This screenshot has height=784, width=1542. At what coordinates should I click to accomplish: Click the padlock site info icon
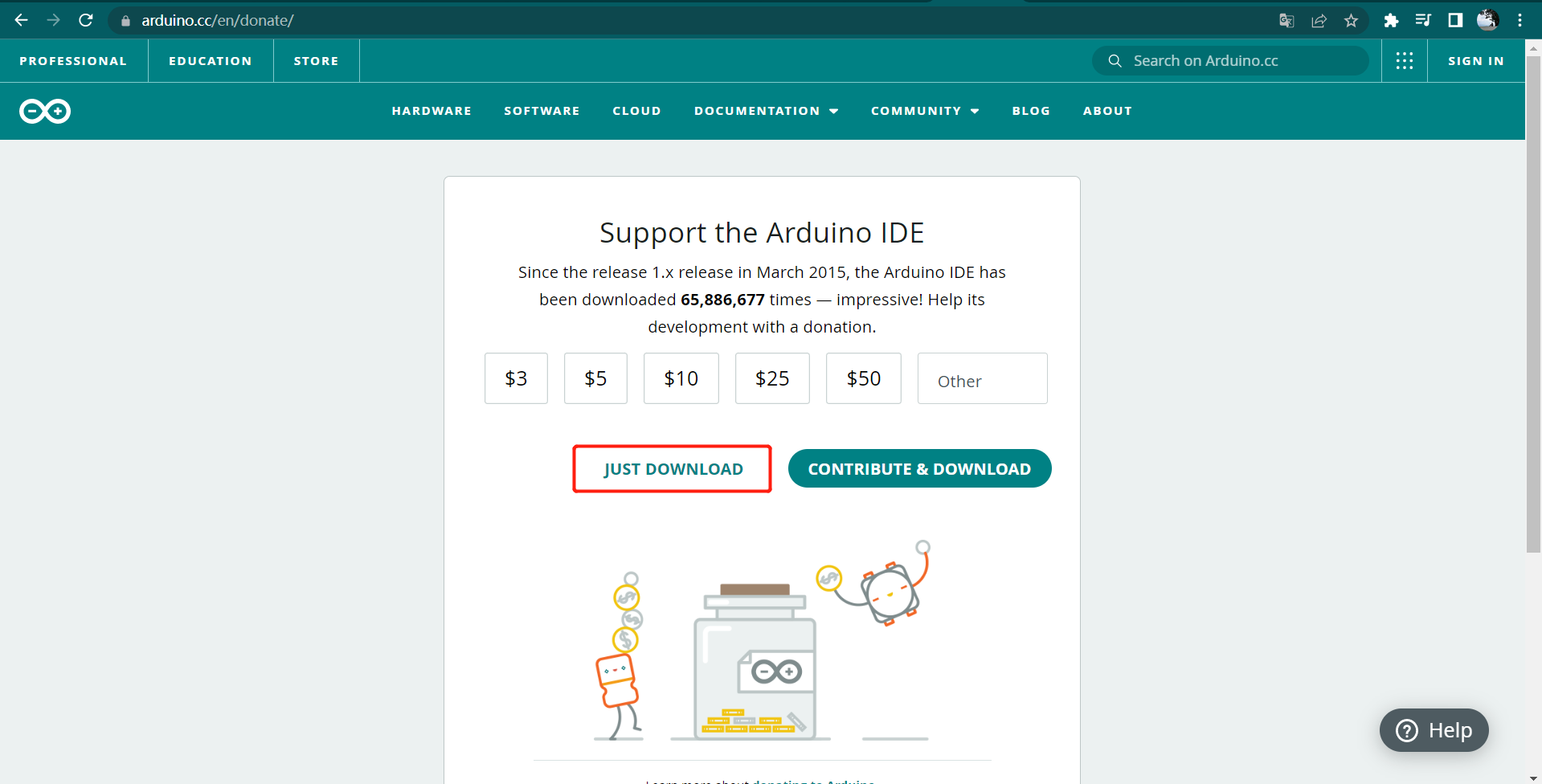pyautogui.click(x=125, y=21)
